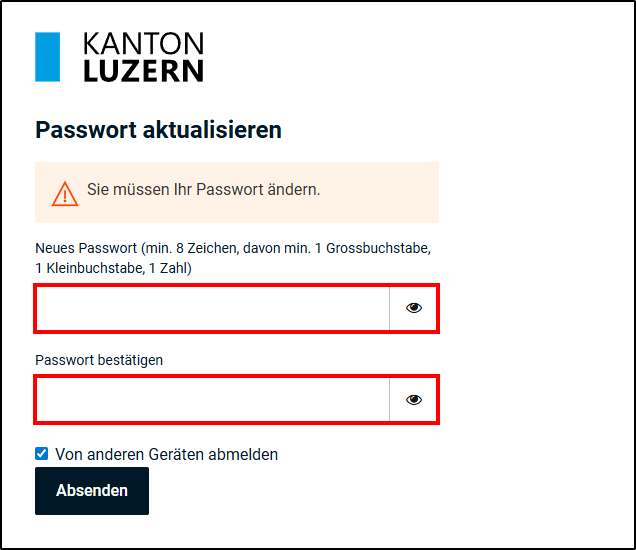Click the blue Kanton Luzern logo bar
The height and width of the screenshot is (550, 636).
(47, 57)
